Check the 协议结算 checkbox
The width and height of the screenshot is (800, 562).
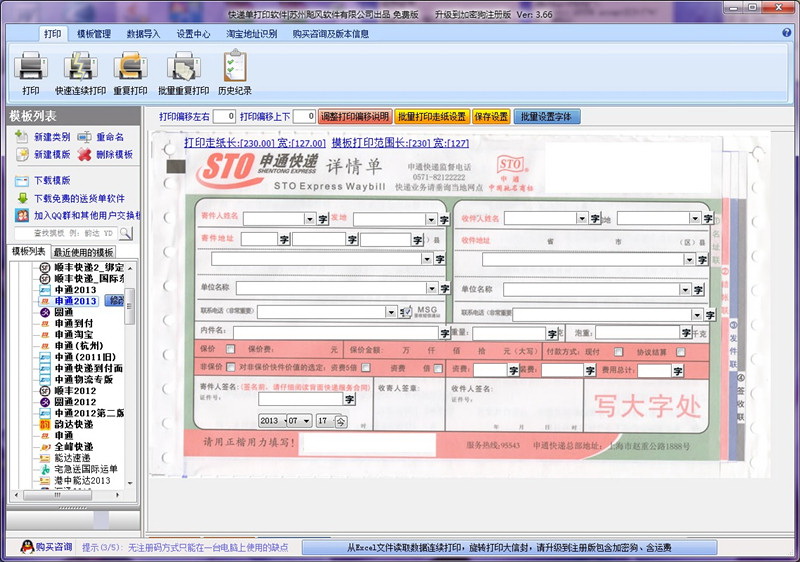pos(680,352)
